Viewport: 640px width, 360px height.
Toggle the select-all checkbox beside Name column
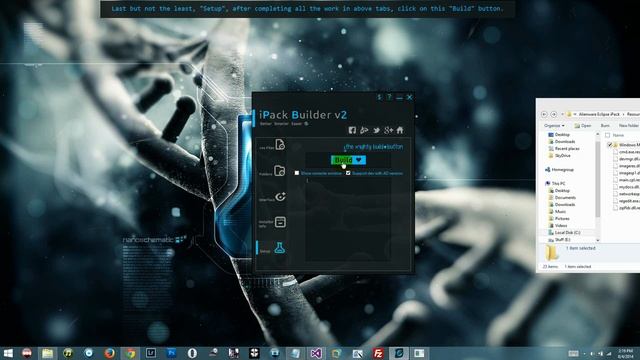click(x=607, y=135)
